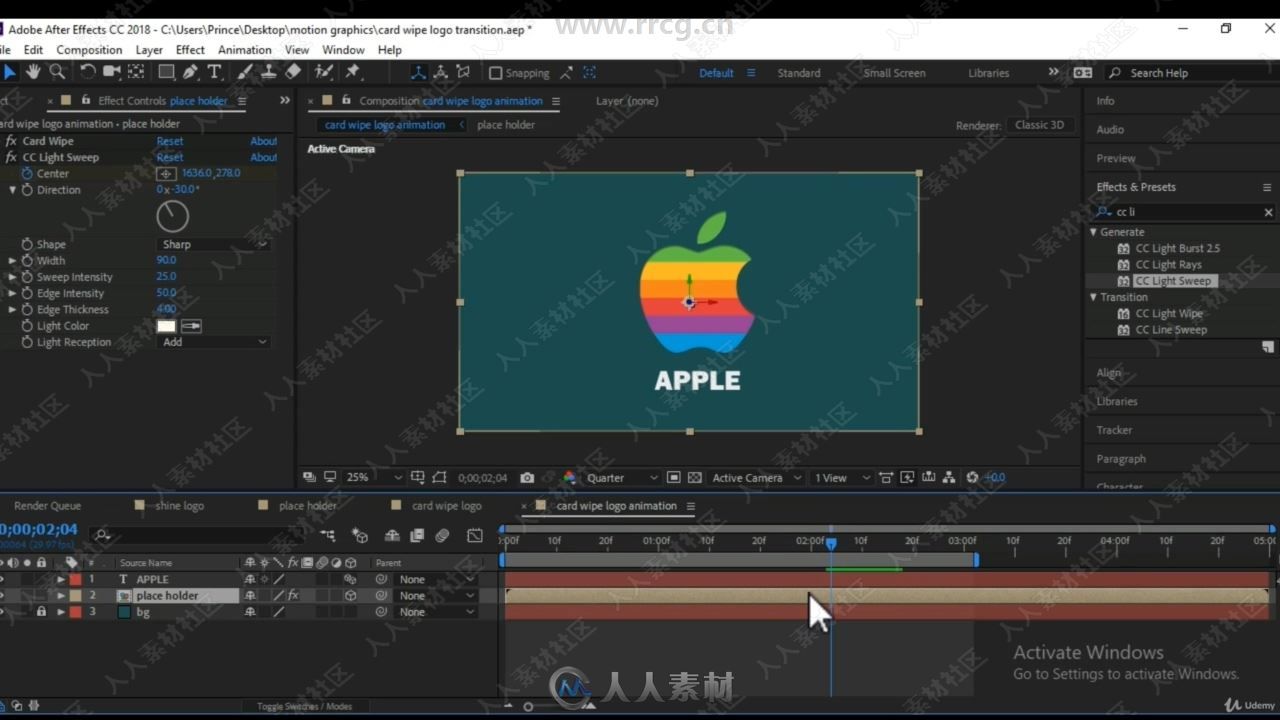Screen dimensions: 1280x720
Task: Toggle Hide Shy Layers in timeline
Action: tap(392, 536)
